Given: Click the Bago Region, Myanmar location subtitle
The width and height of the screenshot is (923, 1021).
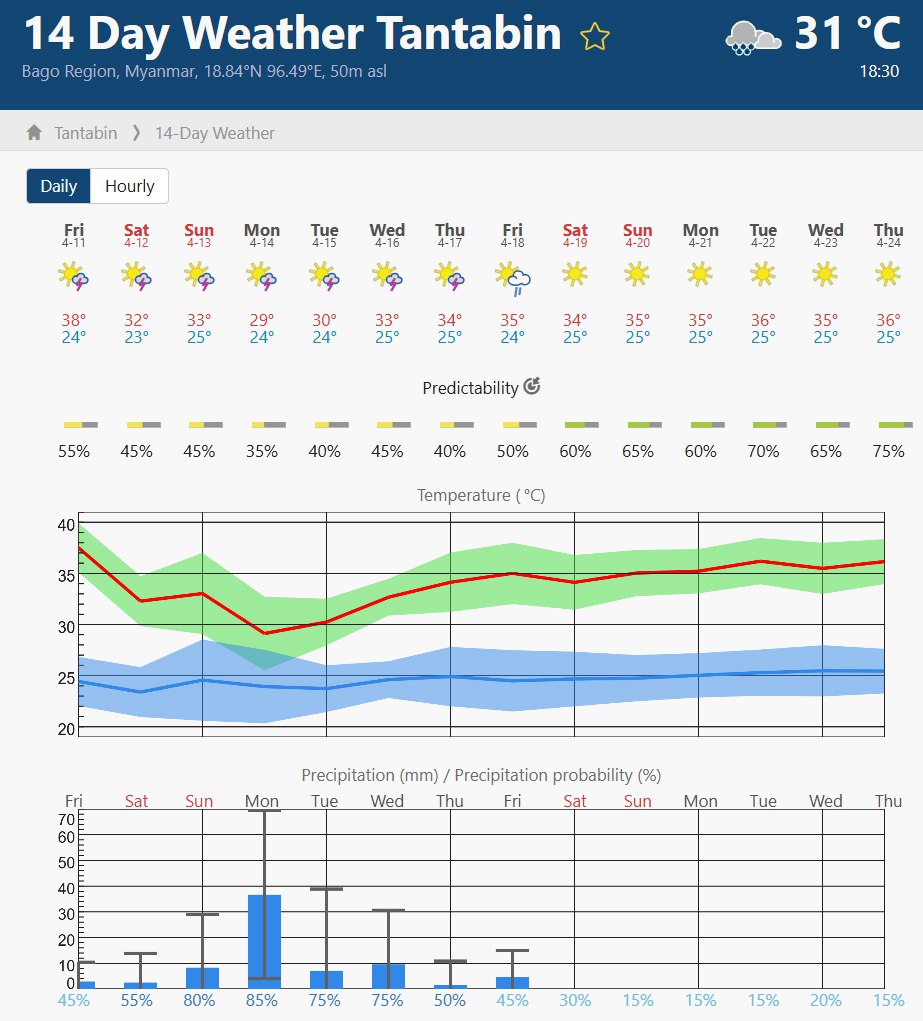Looking at the screenshot, I should (x=205, y=71).
